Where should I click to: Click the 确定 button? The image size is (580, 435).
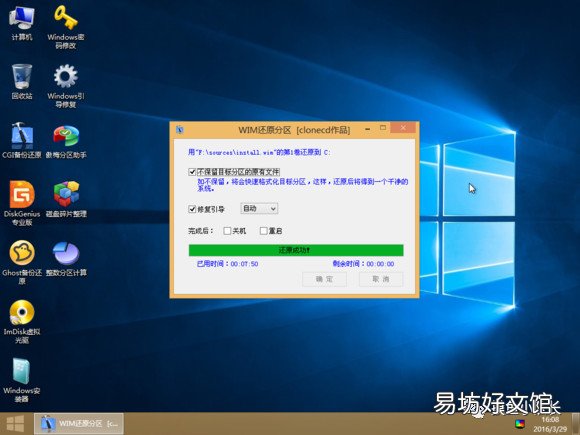click(x=324, y=279)
